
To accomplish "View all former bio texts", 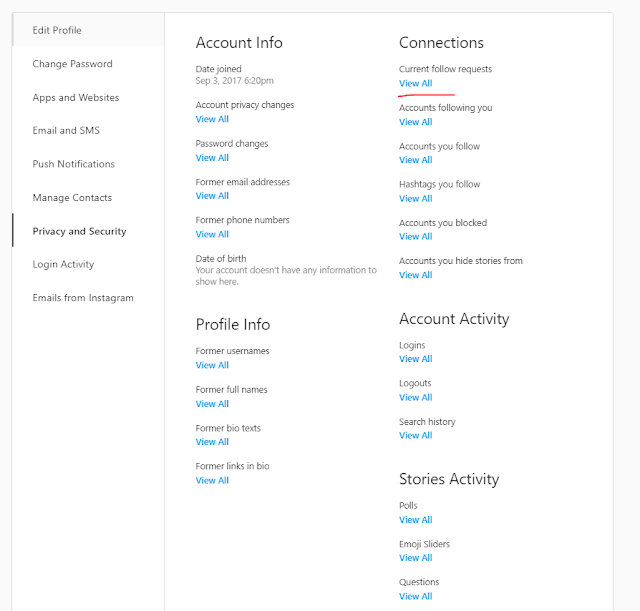I will [x=212, y=441].
